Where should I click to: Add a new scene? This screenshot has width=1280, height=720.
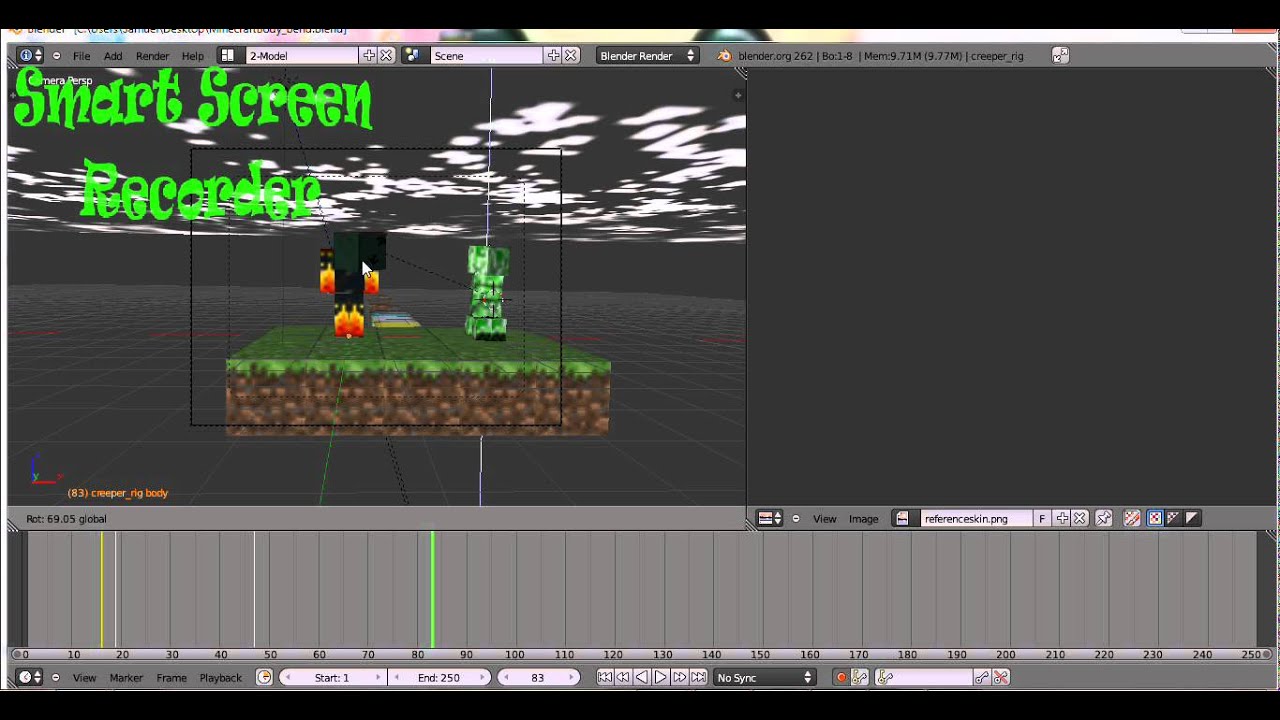tap(553, 56)
